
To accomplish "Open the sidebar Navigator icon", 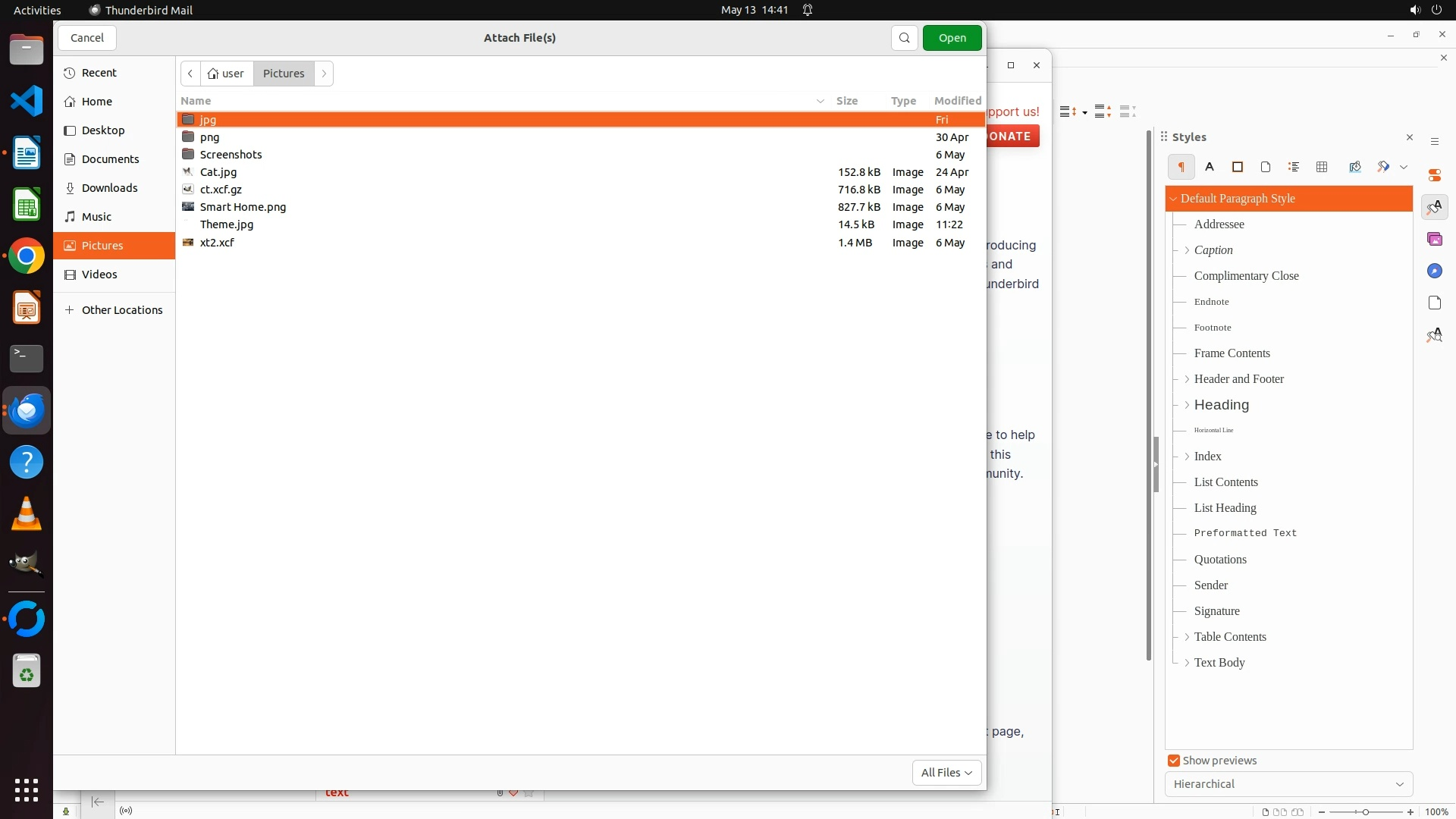I will pos(1434,271).
